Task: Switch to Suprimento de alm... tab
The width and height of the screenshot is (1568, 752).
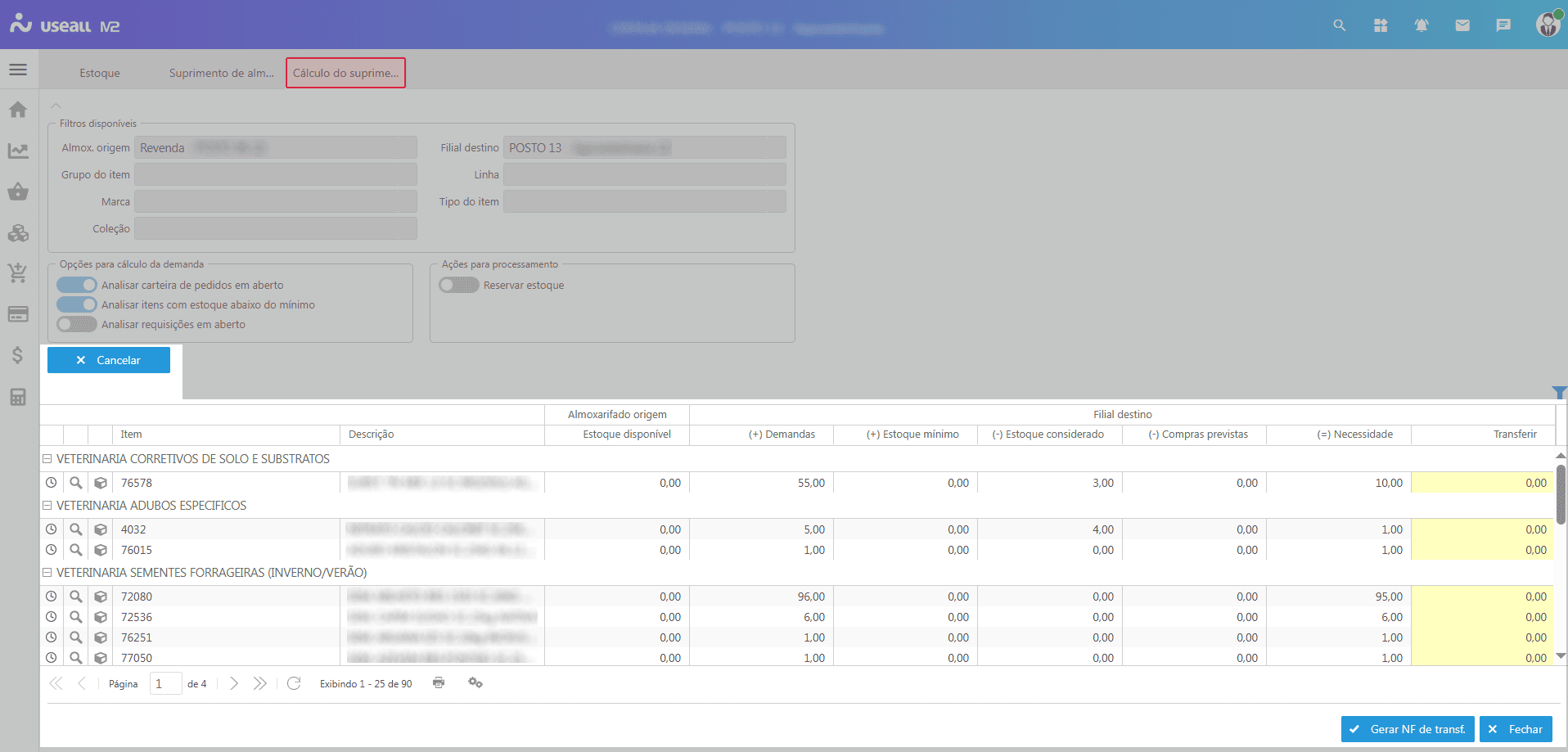Action: (221, 73)
